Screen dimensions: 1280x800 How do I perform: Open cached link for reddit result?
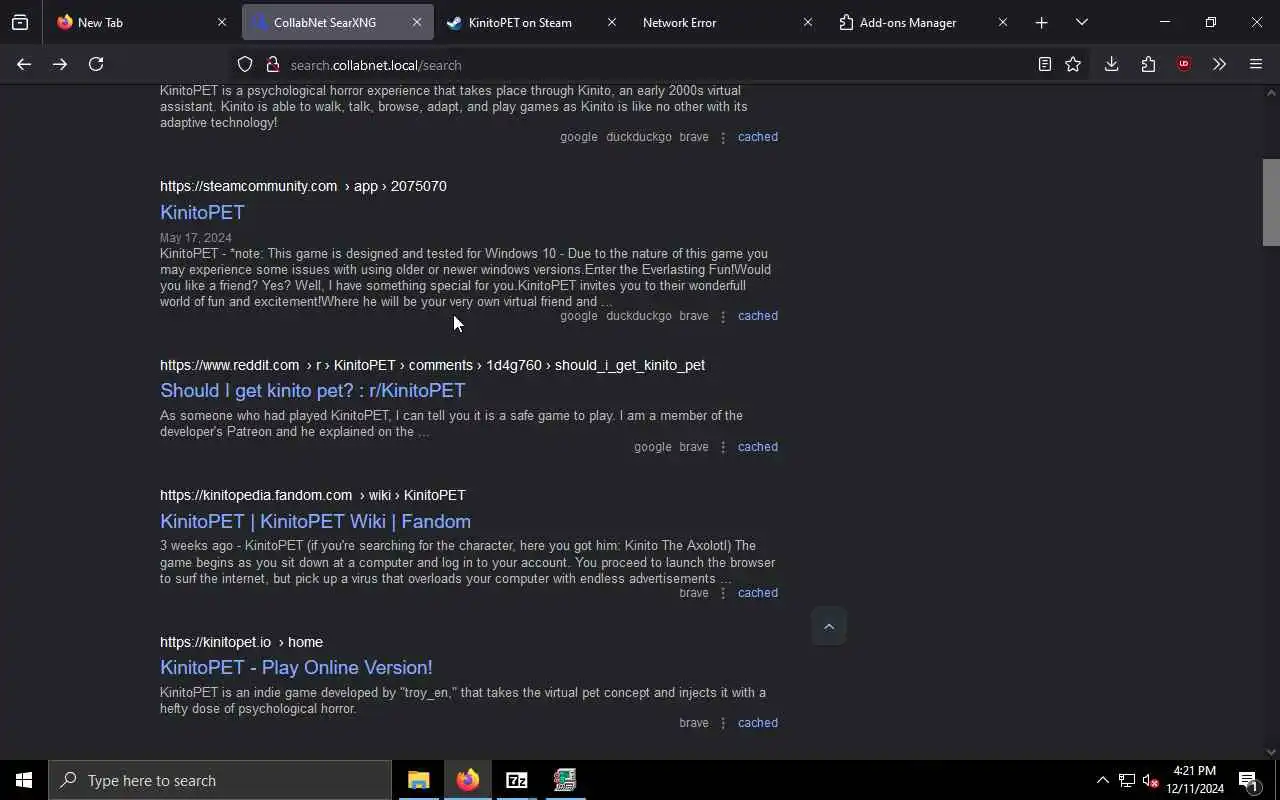coord(757,447)
